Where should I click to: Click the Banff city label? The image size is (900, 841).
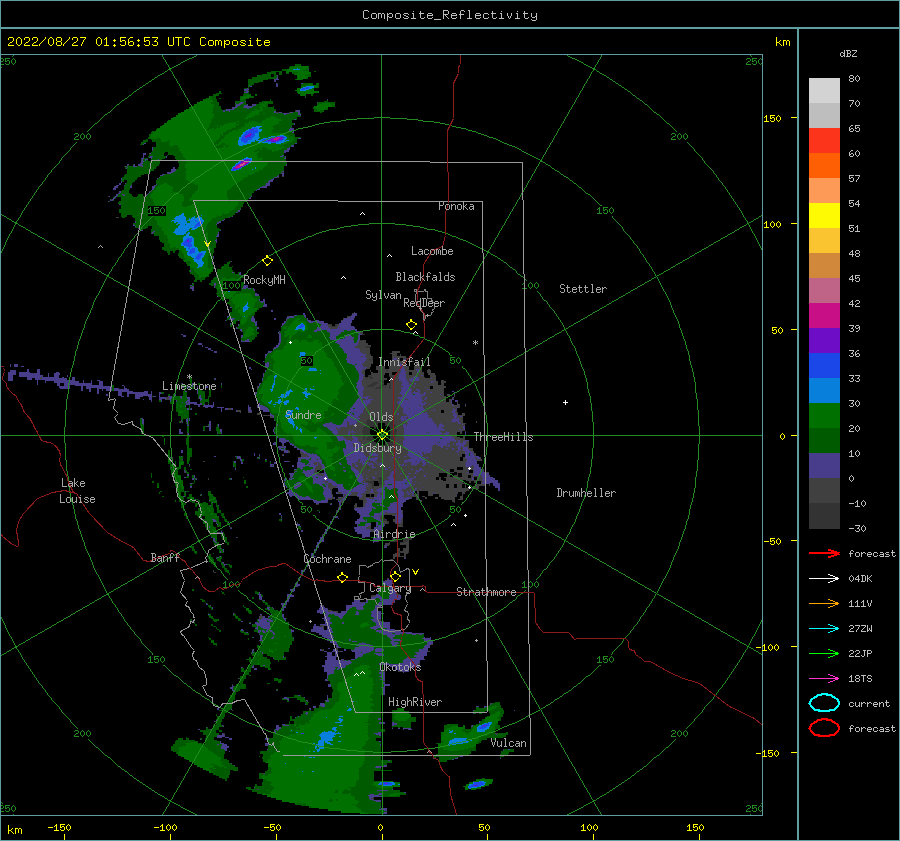point(165,557)
